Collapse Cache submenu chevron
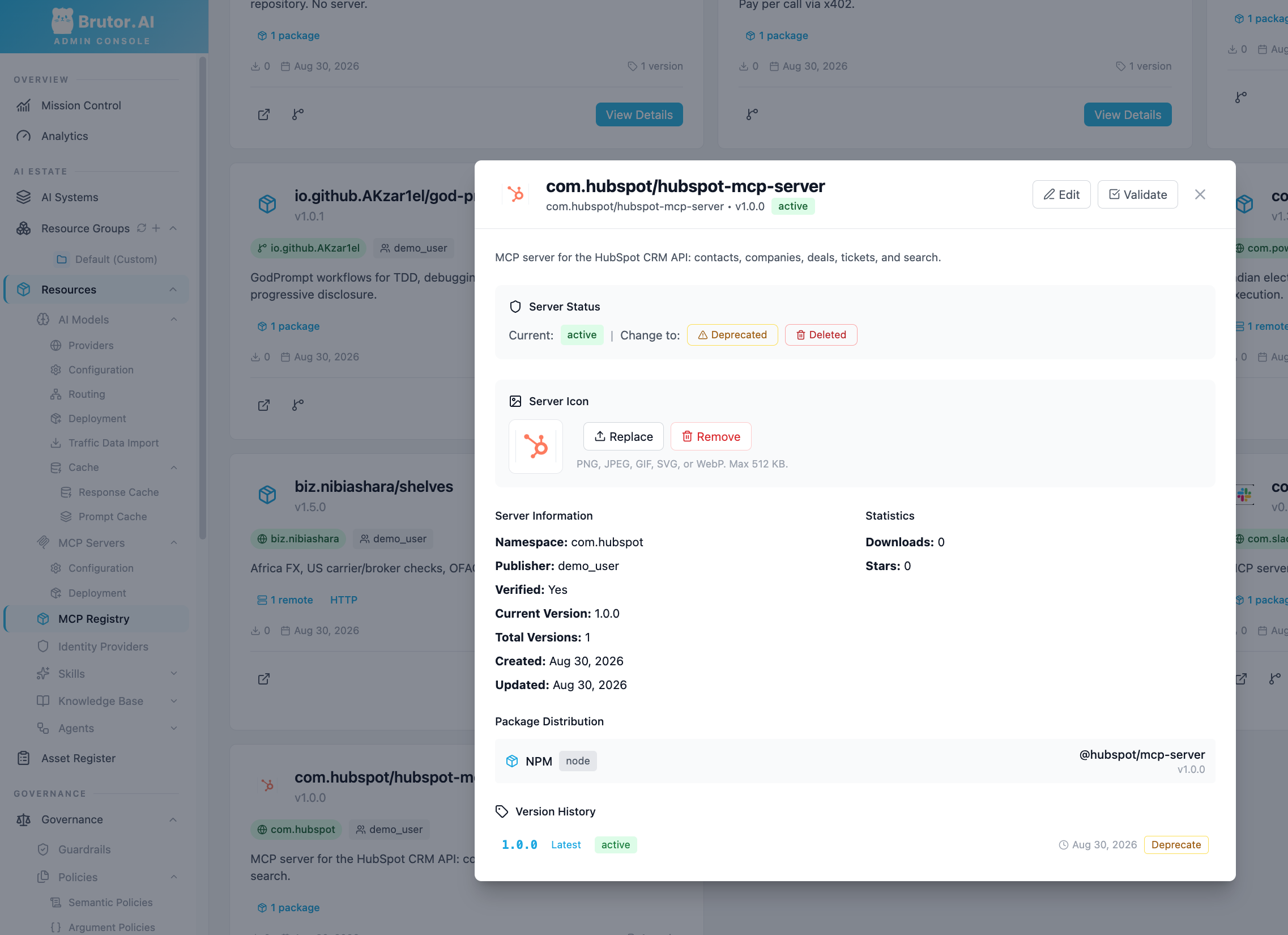1288x935 pixels. point(174,467)
